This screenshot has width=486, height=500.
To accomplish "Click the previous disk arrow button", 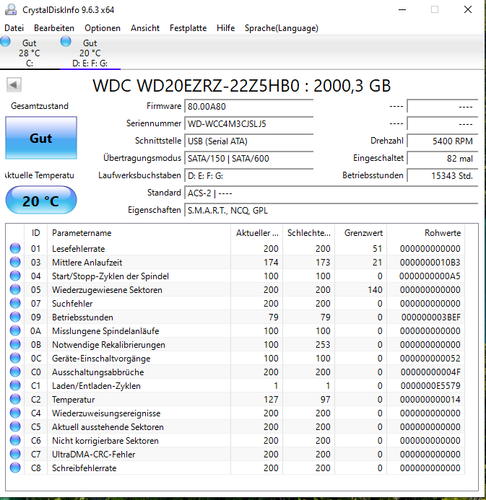I will (x=14, y=85).
